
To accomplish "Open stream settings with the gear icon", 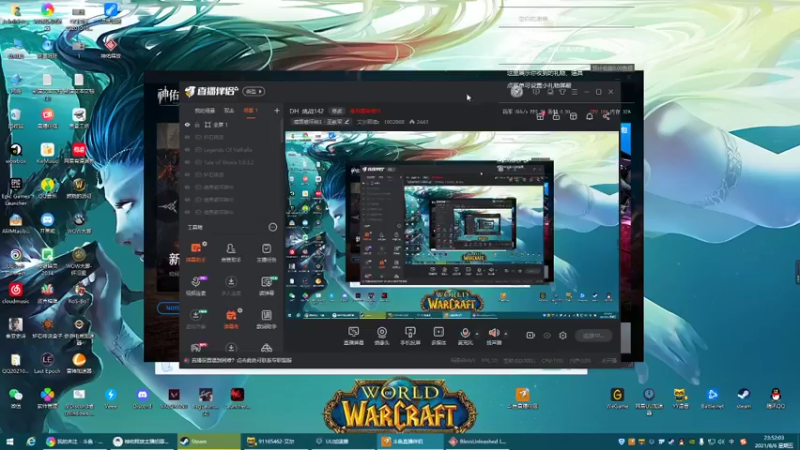I will (x=563, y=335).
